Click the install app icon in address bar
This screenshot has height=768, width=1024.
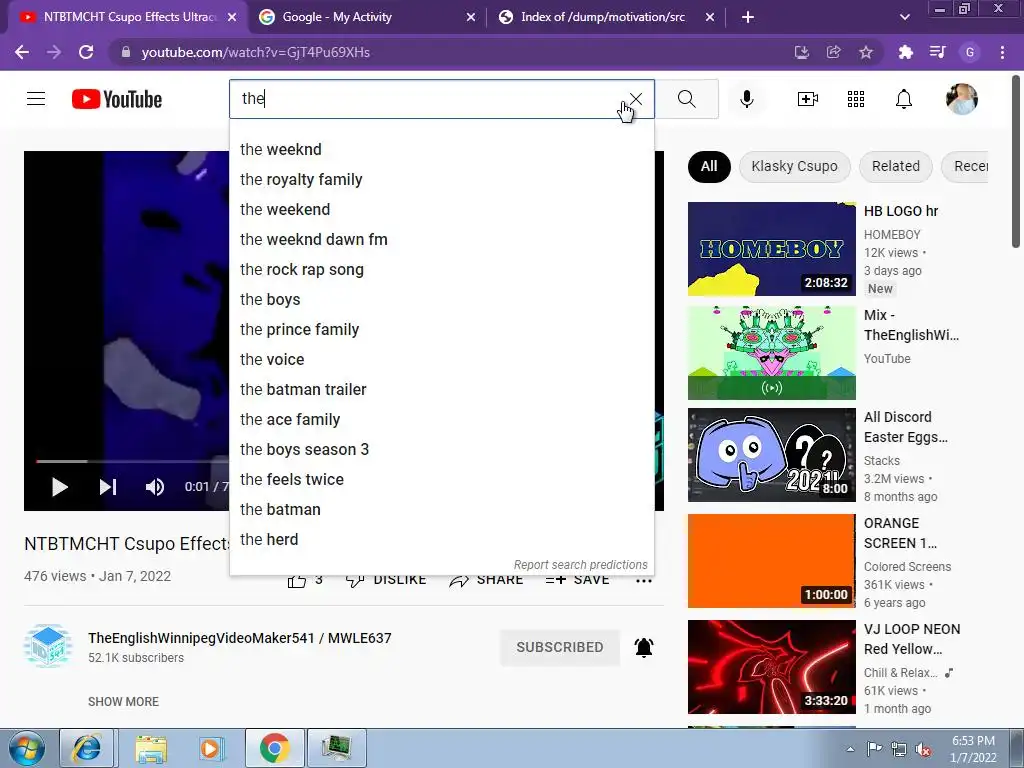point(802,52)
